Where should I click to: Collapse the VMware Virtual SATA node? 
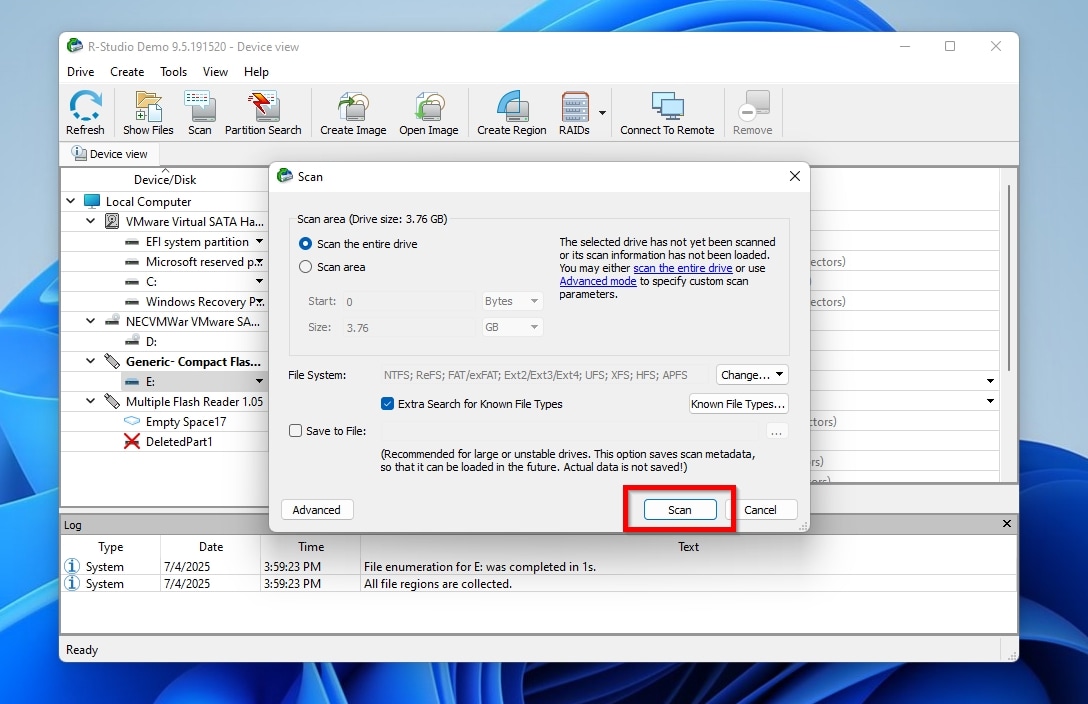(x=91, y=221)
